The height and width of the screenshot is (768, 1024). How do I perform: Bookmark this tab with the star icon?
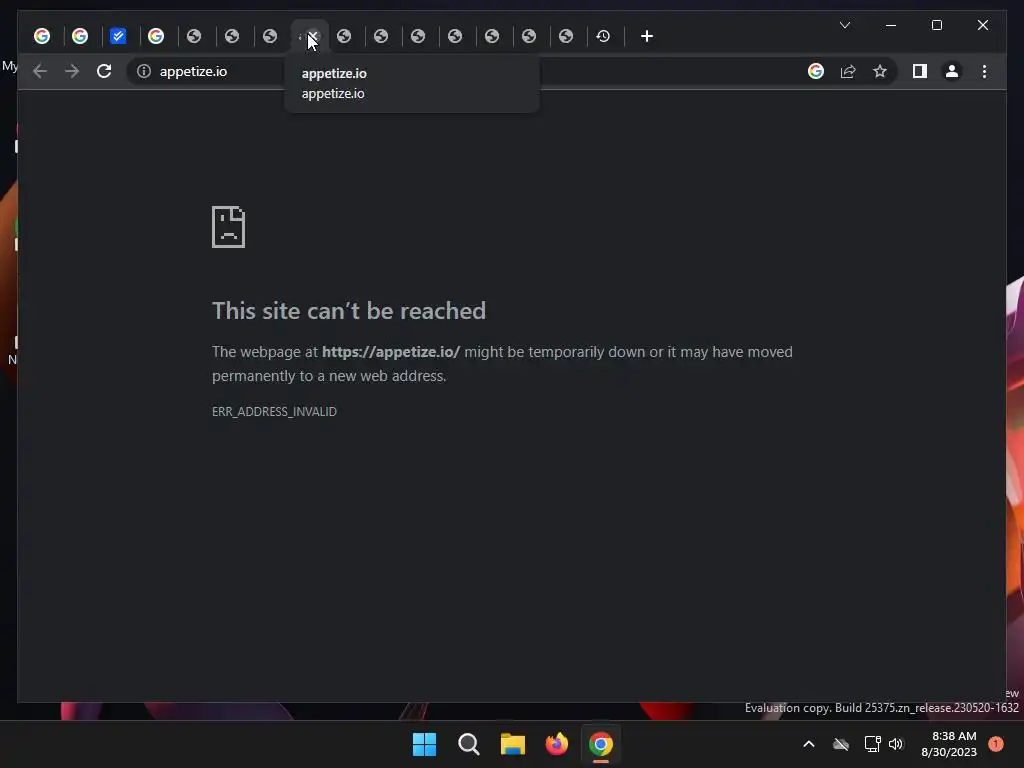tap(880, 71)
